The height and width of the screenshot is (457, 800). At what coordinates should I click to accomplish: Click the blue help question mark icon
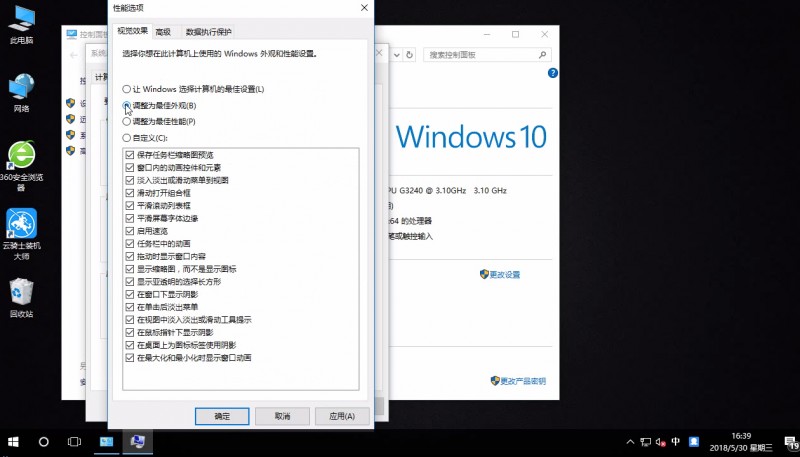pos(553,73)
